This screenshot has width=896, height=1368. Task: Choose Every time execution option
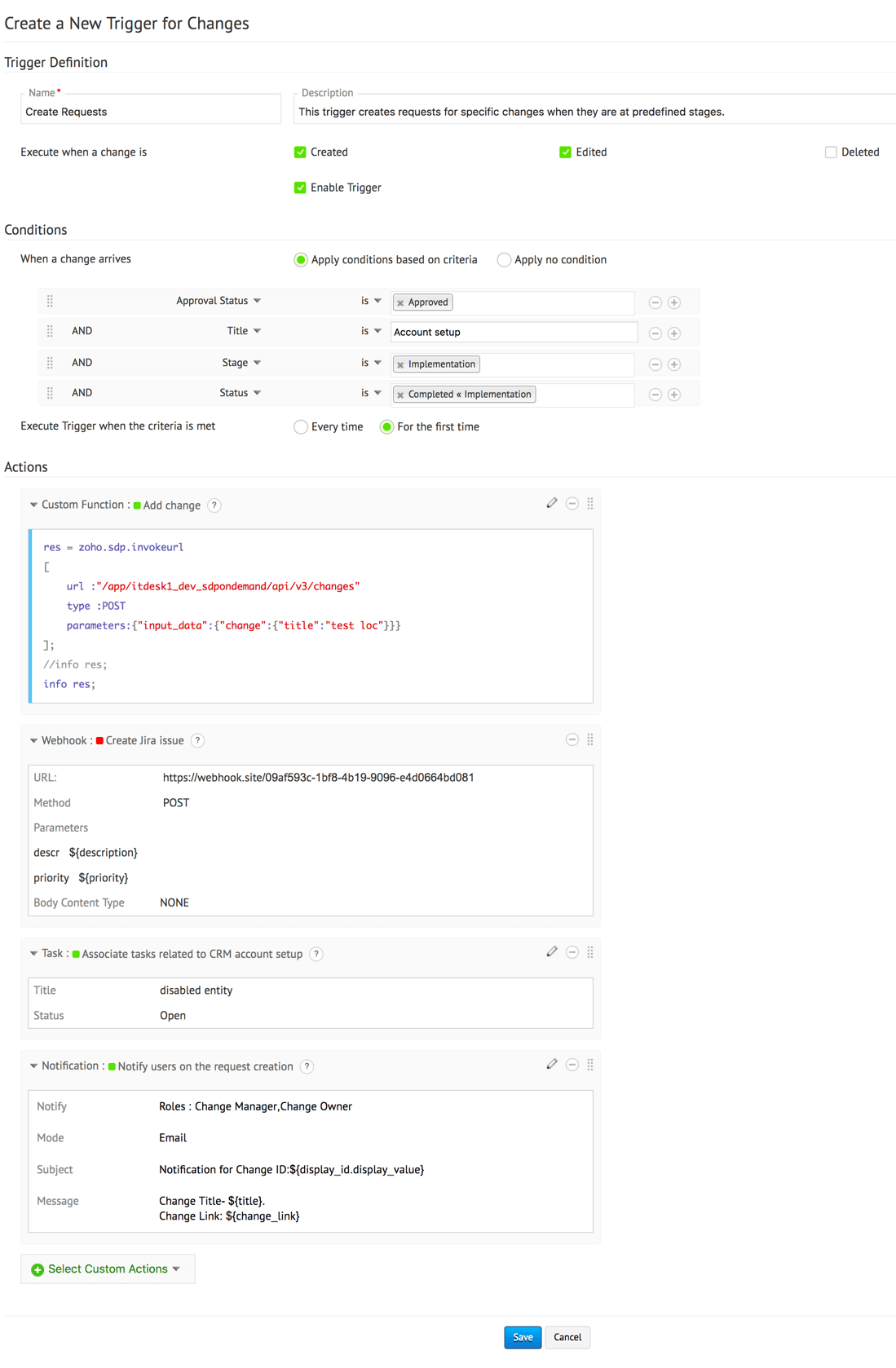301,427
